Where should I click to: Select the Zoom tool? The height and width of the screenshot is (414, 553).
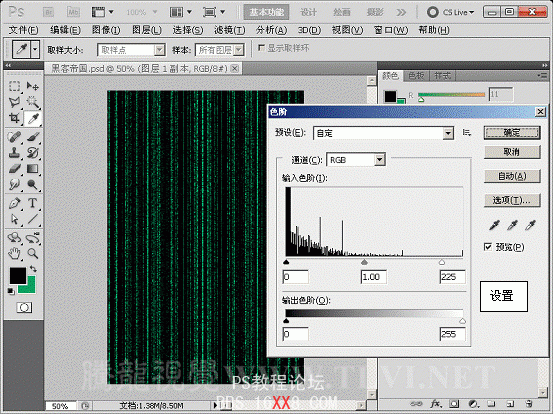(32, 253)
